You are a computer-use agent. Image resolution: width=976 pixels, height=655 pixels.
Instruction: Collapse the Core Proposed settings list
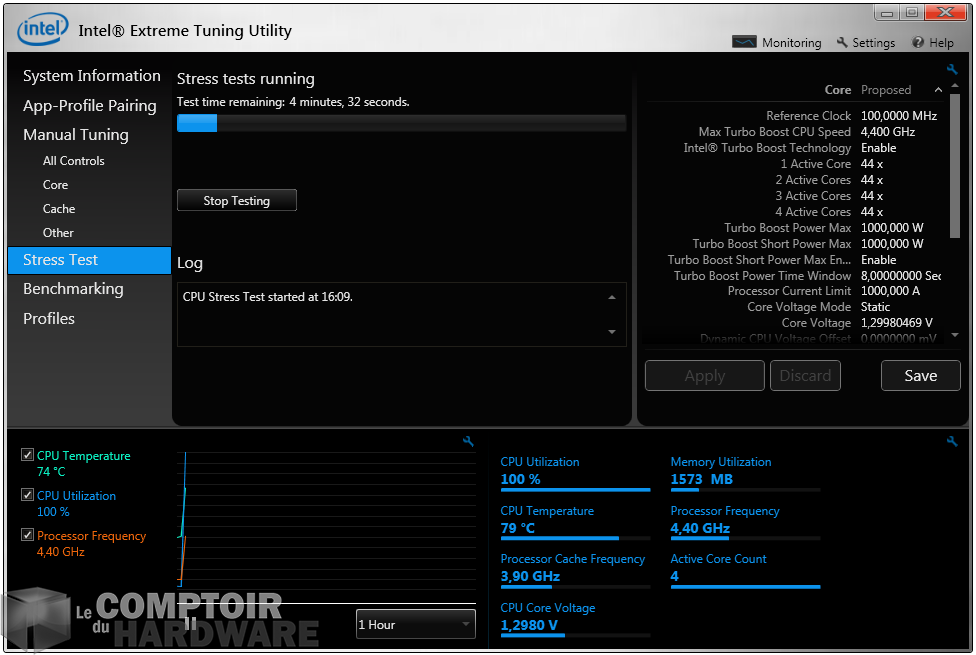click(938, 89)
